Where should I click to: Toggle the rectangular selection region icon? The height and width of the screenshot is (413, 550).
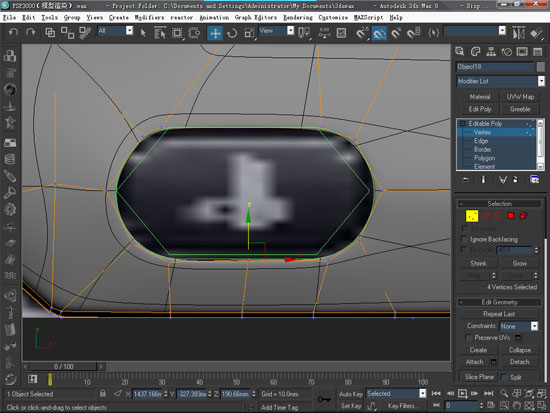177,33
